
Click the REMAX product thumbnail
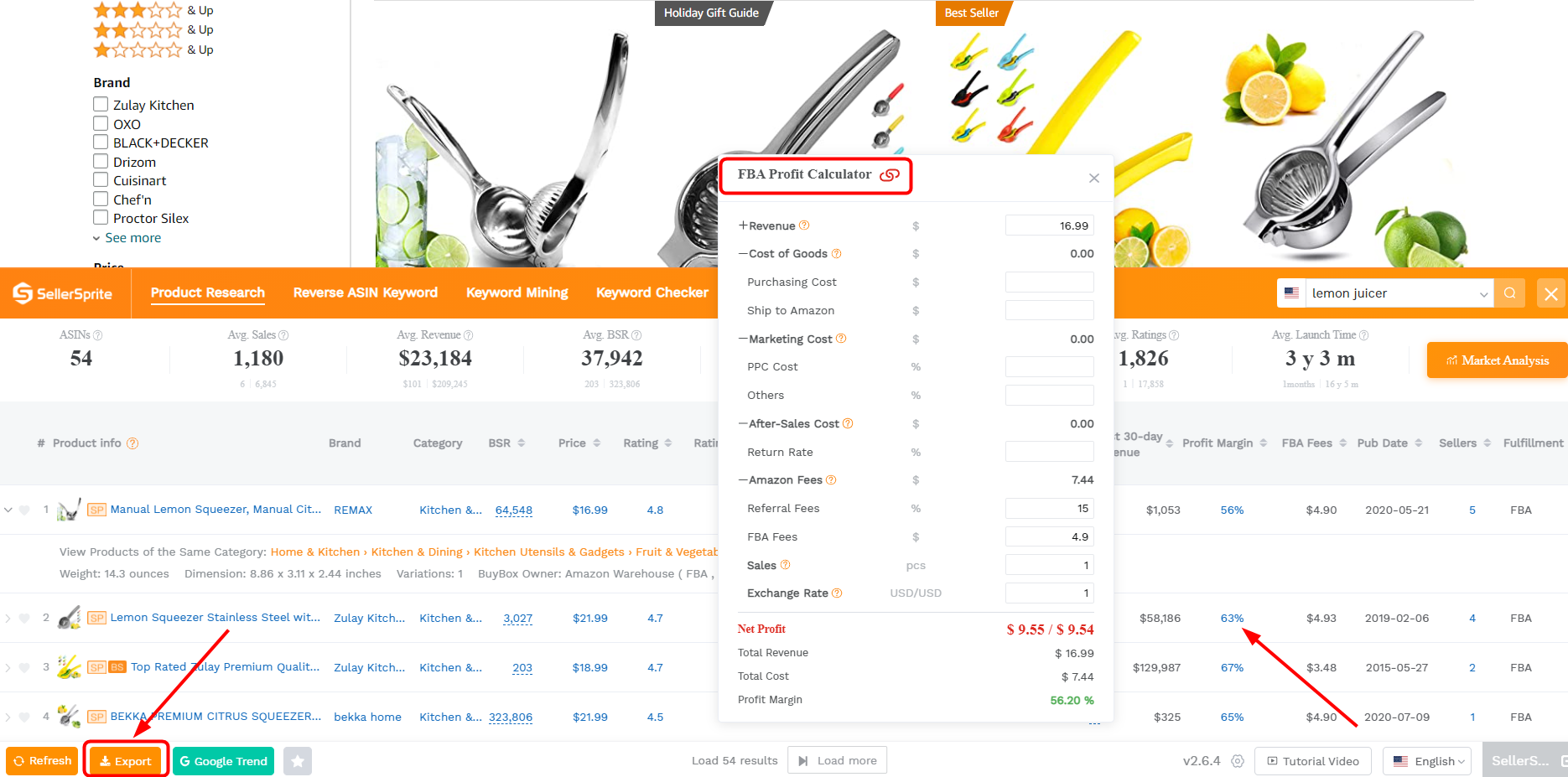(x=69, y=510)
